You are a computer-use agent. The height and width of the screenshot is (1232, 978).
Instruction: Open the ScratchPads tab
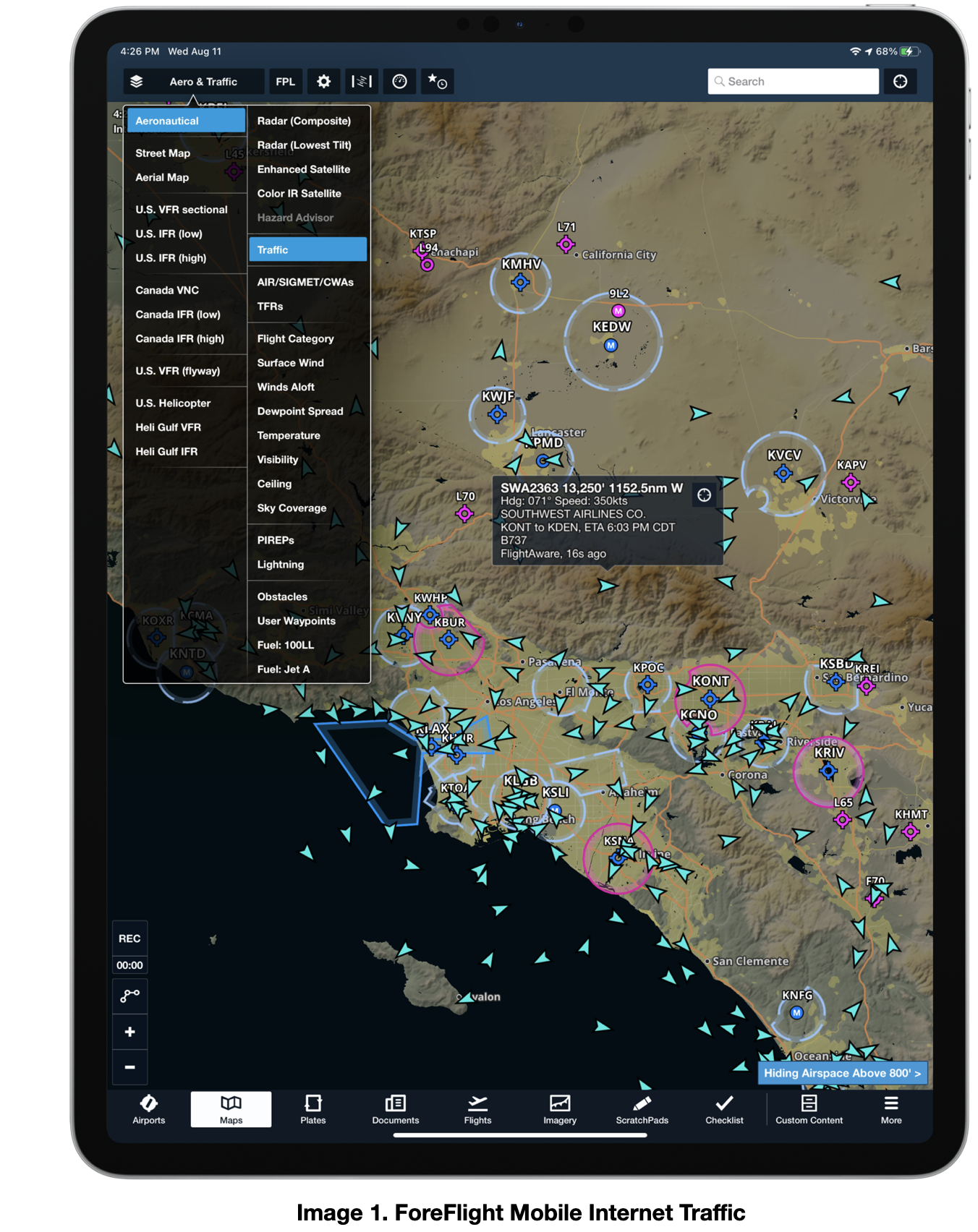[642, 1109]
